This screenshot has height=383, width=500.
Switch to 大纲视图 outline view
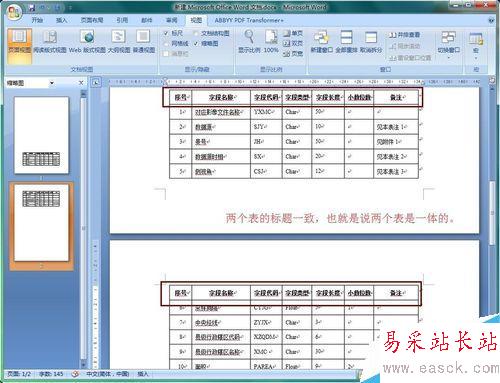coord(119,42)
